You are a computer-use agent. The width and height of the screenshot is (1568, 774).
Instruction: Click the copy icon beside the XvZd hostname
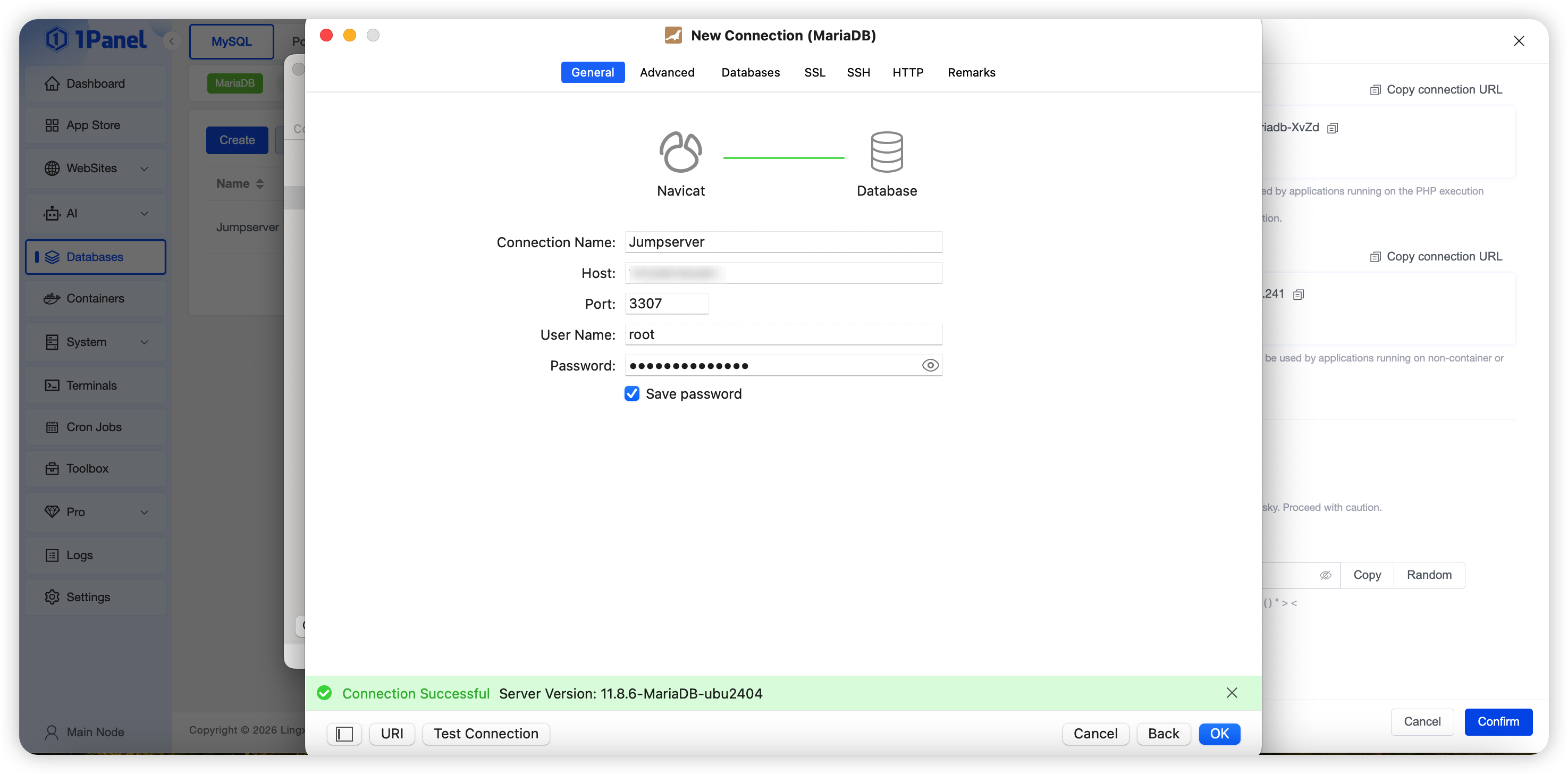(1333, 128)
